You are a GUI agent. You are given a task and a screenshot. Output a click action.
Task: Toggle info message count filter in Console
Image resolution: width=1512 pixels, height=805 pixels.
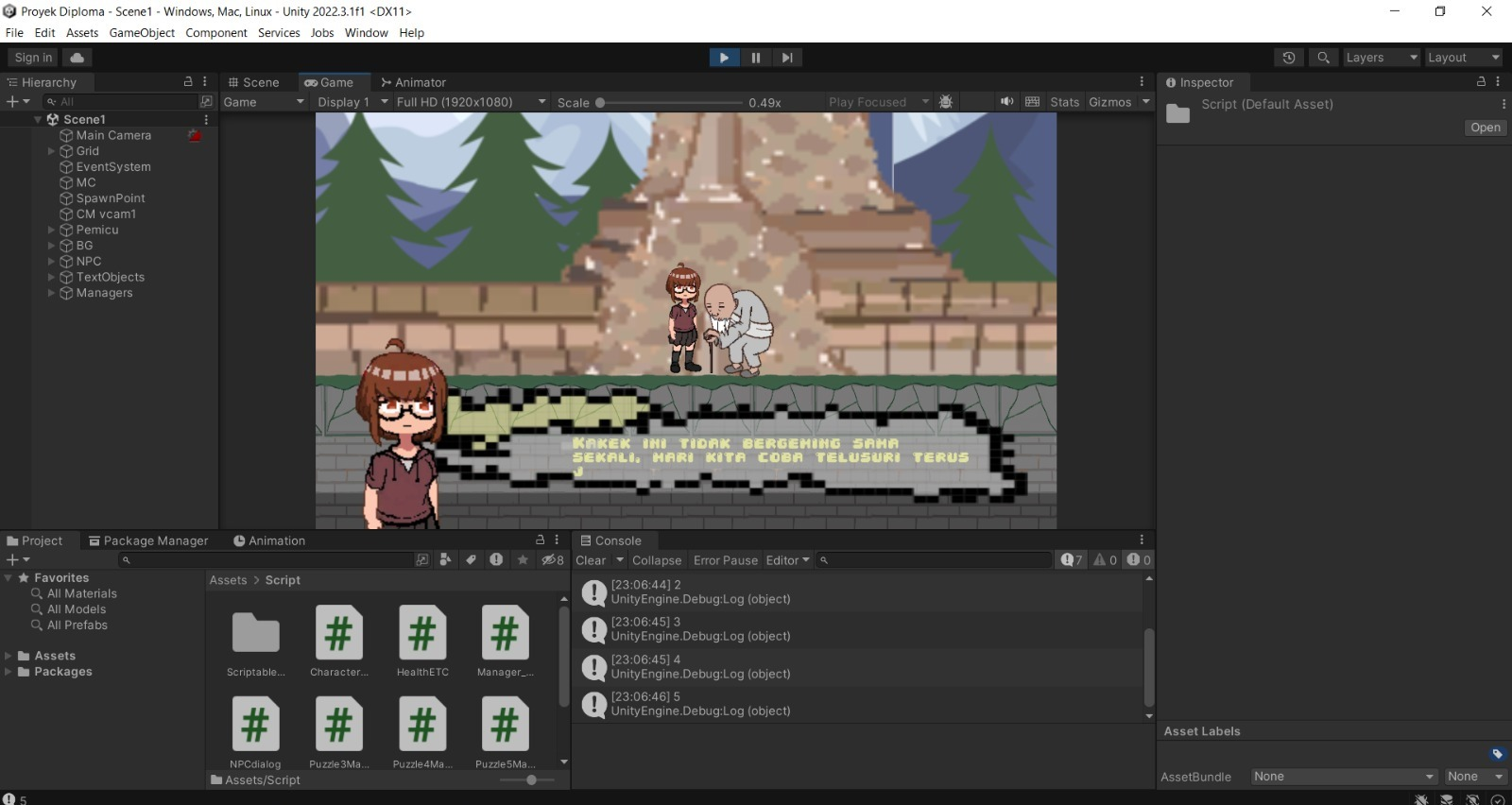(1072, 560)
